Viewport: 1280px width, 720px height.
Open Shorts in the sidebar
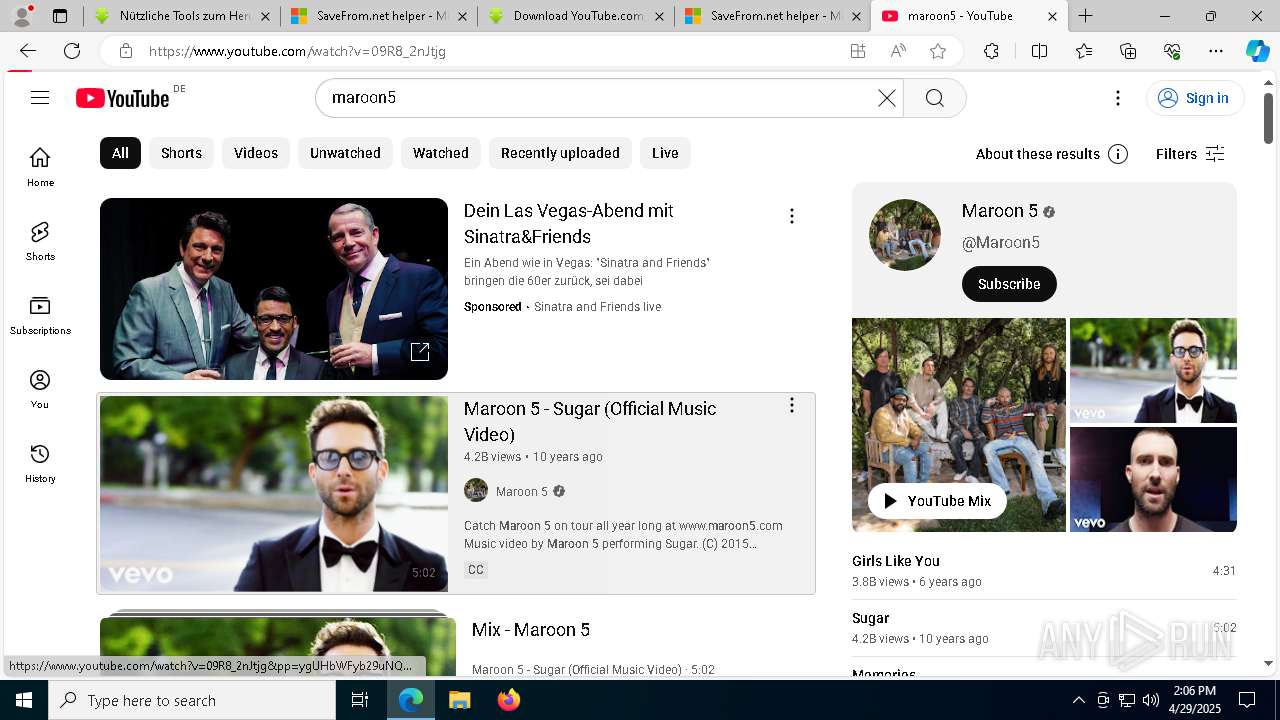point(40,241)
